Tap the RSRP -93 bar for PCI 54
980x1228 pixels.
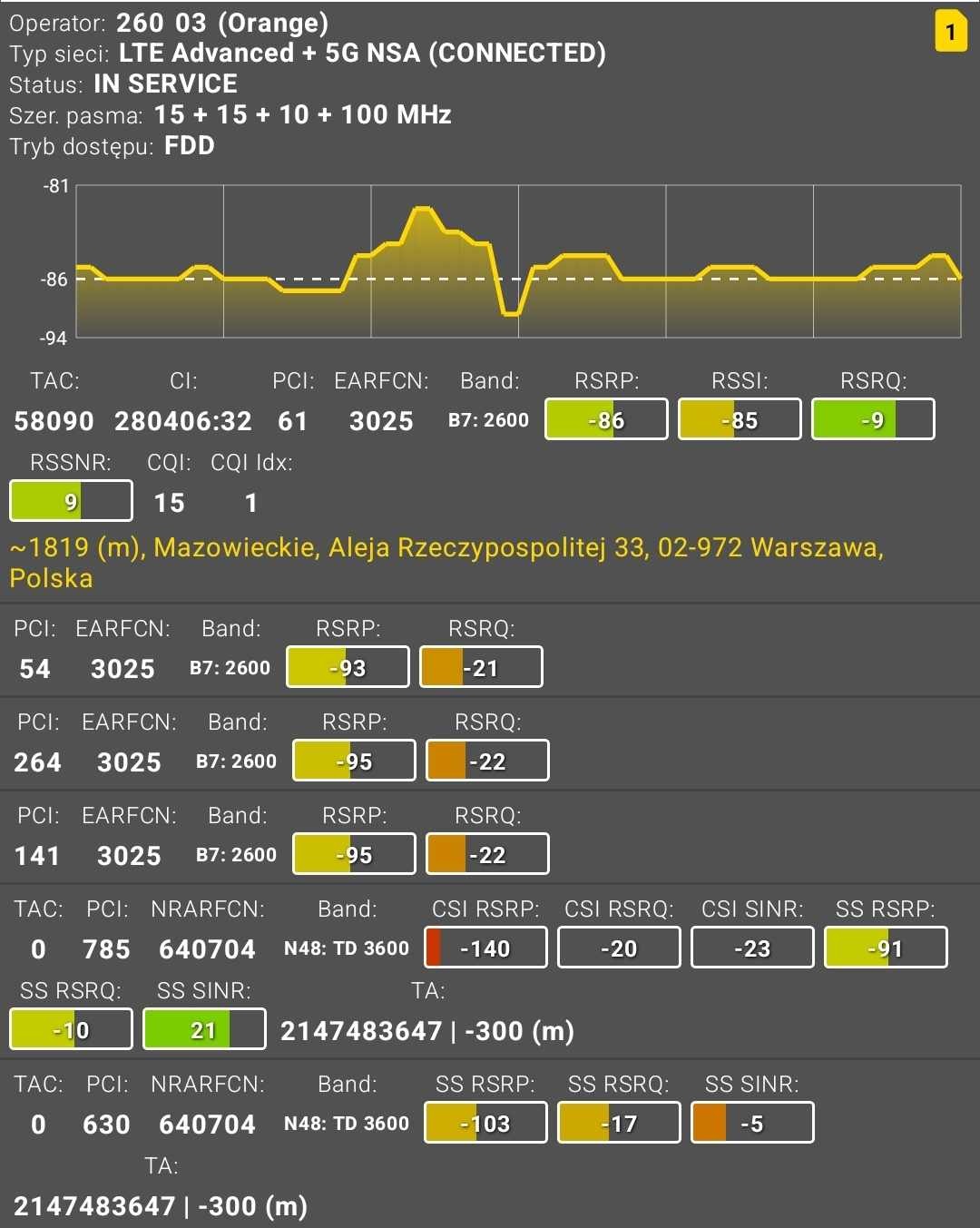point(348,667)
